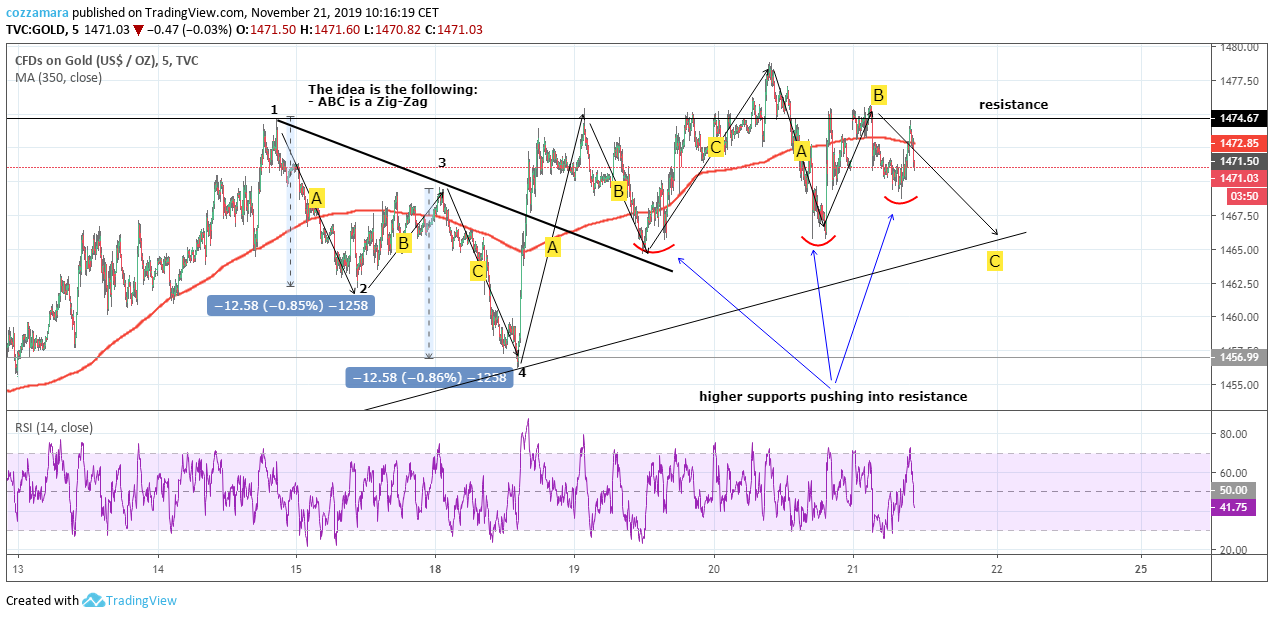Click date 25 on the time axis
1274x618 pixels.
coord(1142,568)
